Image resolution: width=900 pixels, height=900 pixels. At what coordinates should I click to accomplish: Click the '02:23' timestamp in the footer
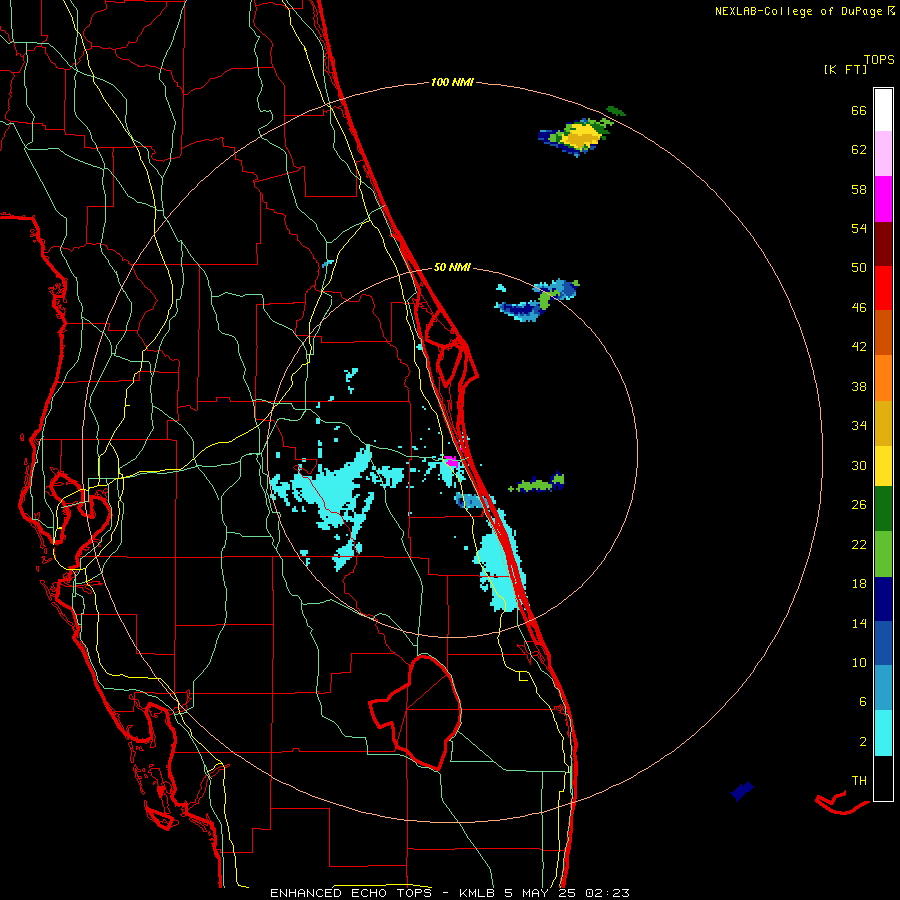coord(607,893)
